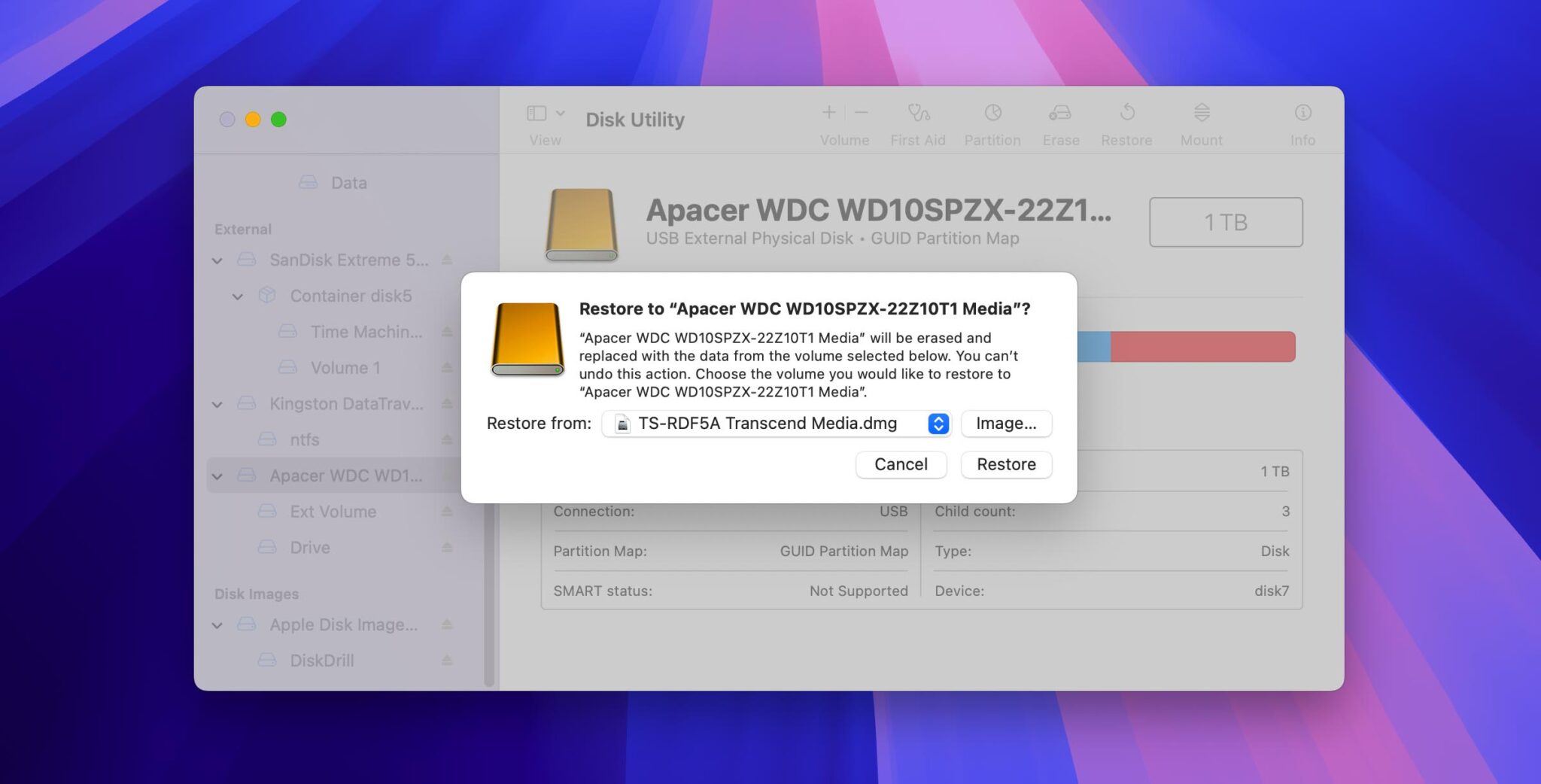Toggle the sidebar View icon

[536, 114]
